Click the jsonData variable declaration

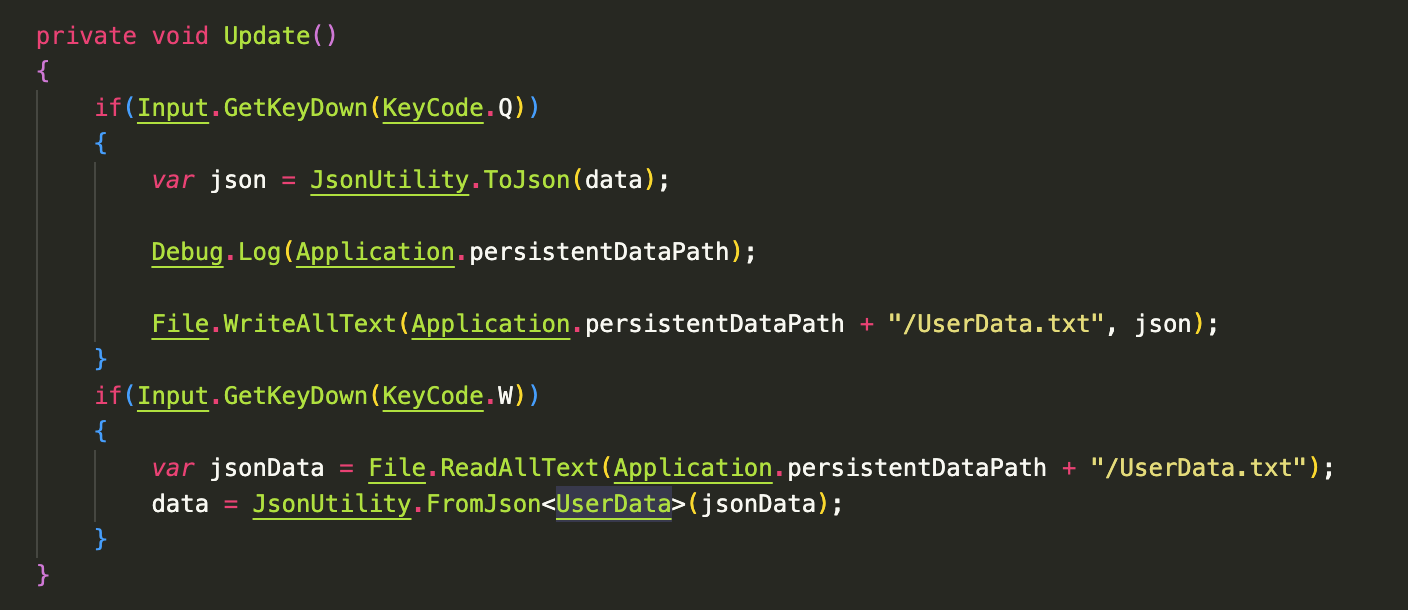pos(267,468)
